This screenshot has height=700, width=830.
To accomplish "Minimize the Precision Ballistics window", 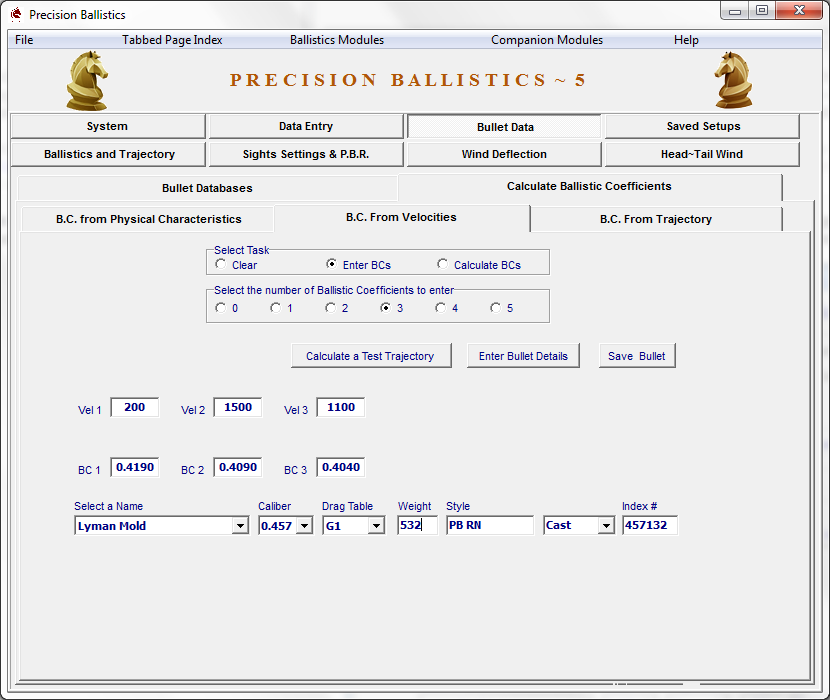I will click(735, 11).
